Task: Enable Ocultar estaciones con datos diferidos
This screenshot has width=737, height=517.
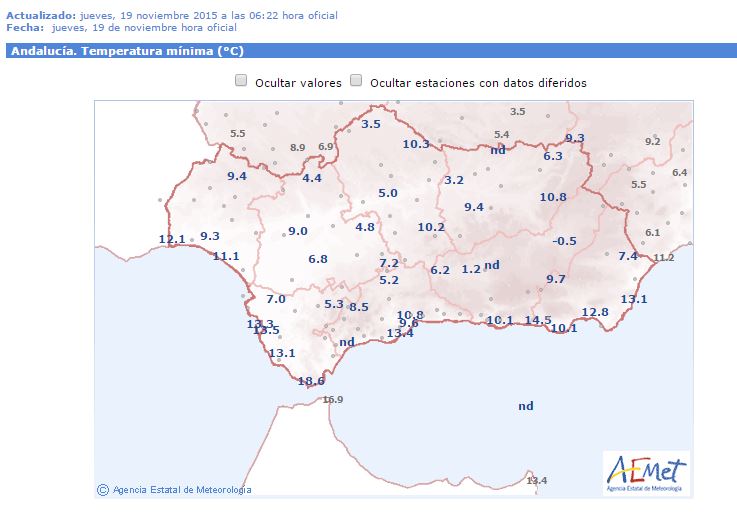Action: (x=356, y=81)
